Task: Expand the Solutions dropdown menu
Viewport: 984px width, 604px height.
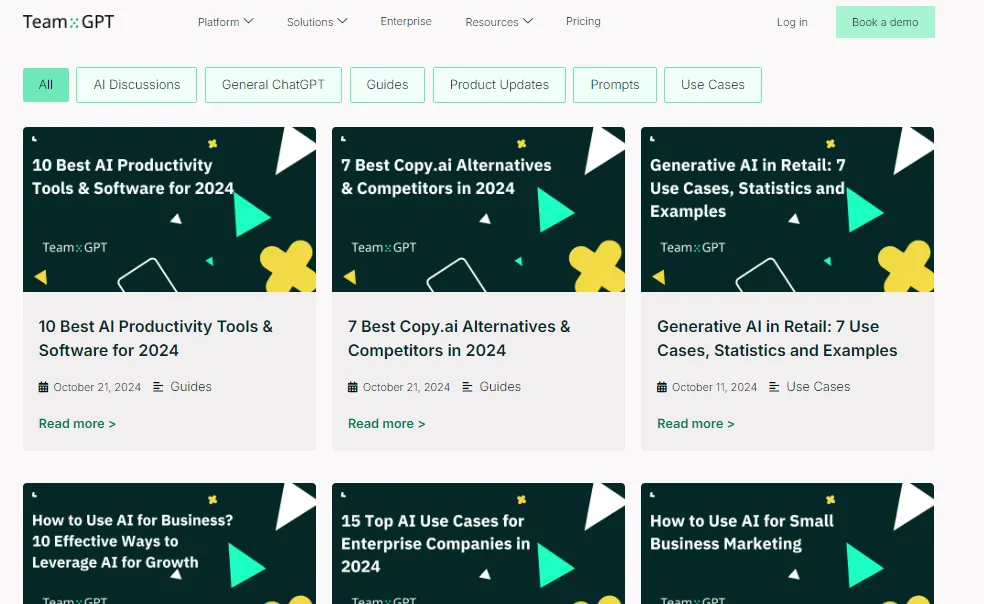Action: [317, 22]
